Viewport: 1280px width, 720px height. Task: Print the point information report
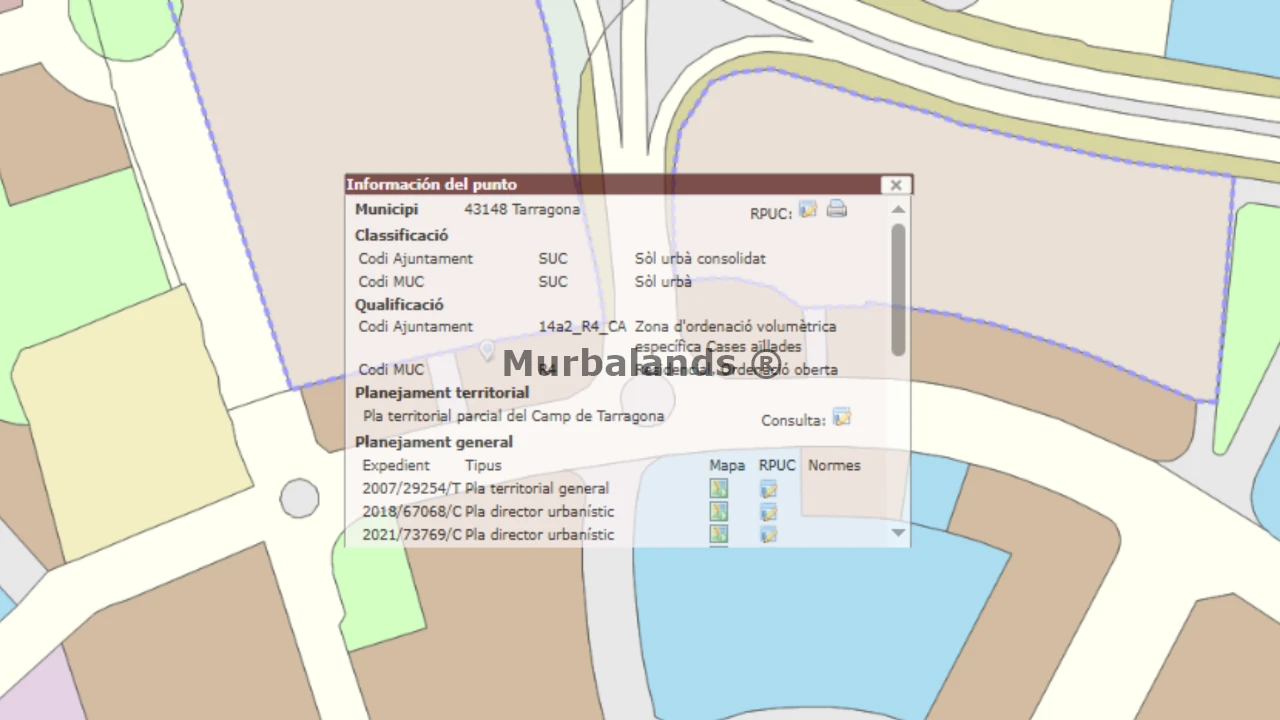point(837,209)
